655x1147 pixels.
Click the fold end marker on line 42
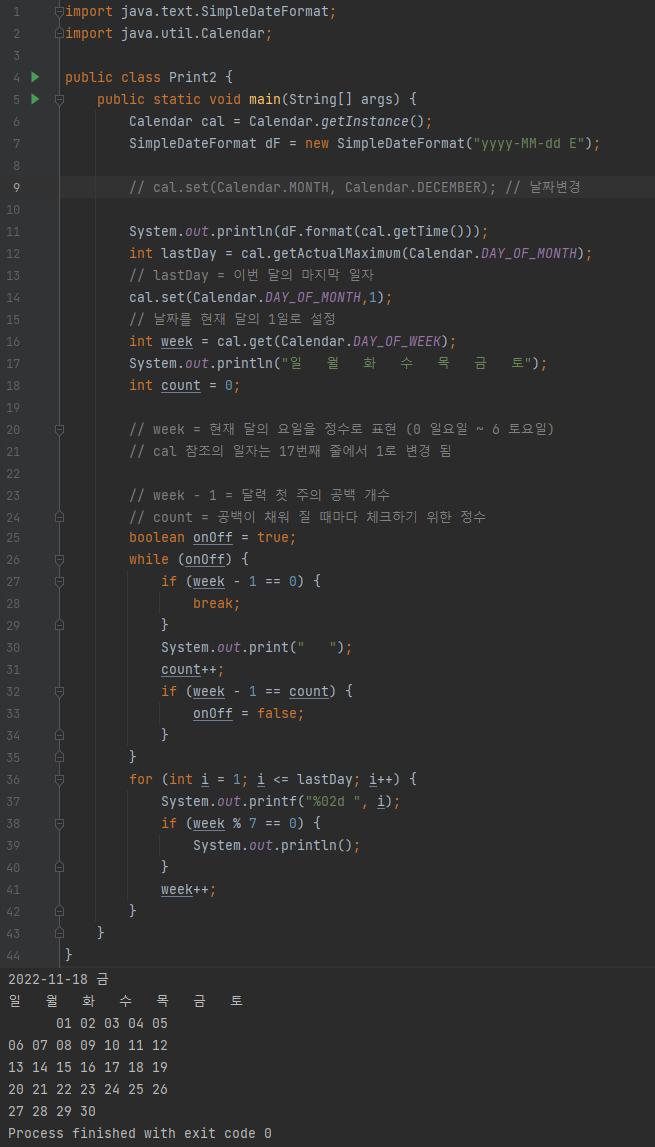59,911
